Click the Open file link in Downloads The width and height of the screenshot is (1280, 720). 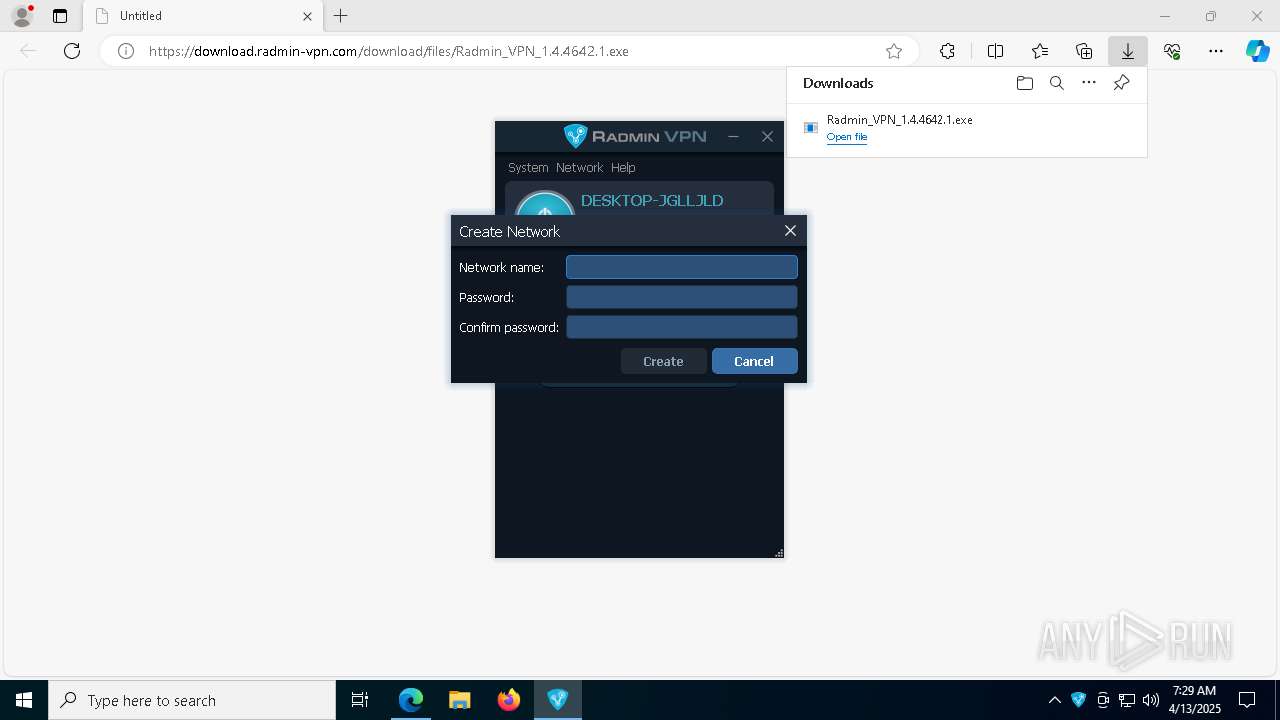(847, 137)
